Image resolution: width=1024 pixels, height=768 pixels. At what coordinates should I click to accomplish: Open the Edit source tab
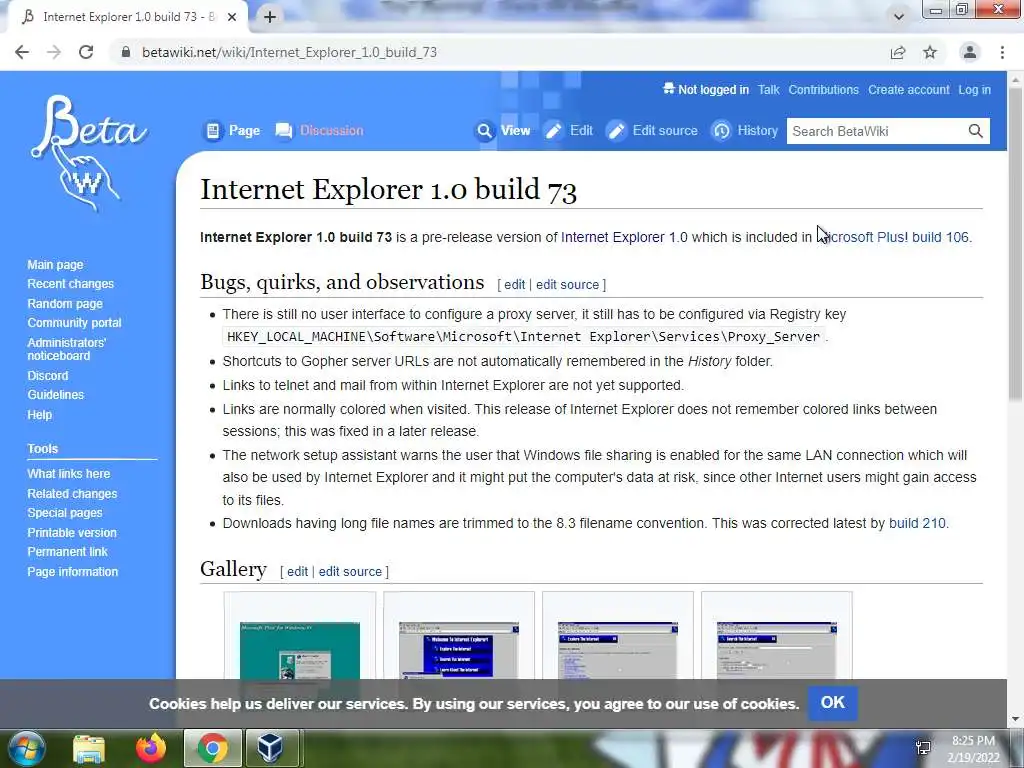(x=652, y=131)
